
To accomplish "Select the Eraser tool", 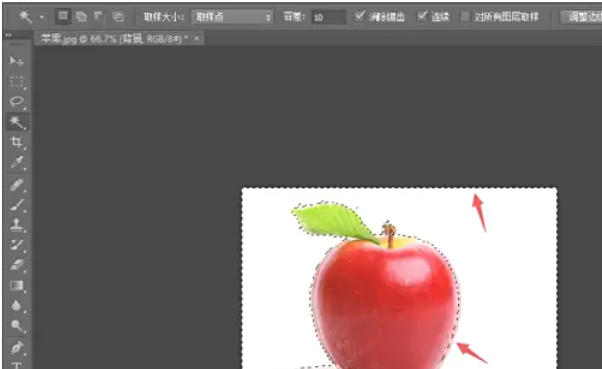I will 17,265.
